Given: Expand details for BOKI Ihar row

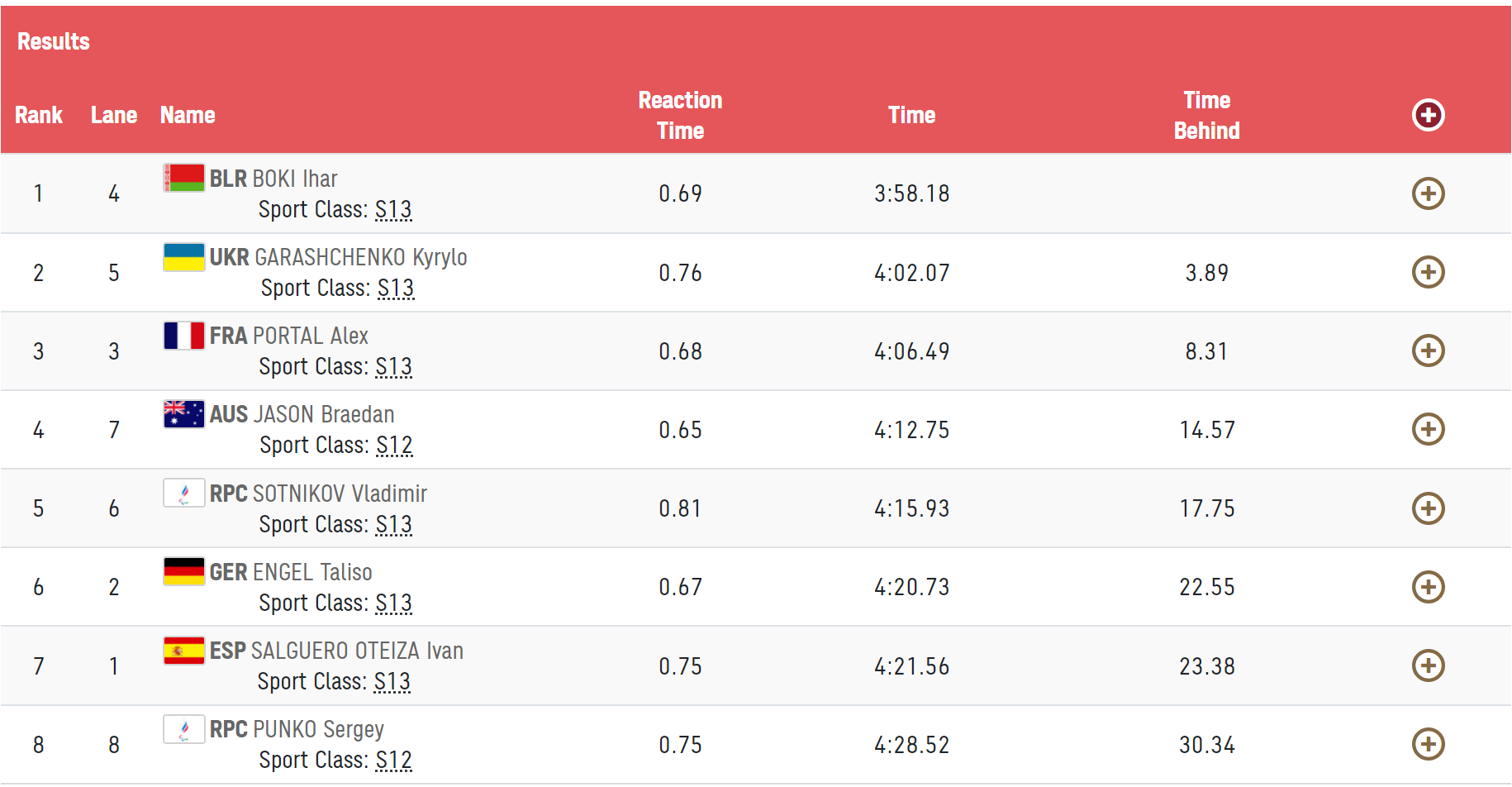Looking at the screenshot, I should click(1428, 193).
